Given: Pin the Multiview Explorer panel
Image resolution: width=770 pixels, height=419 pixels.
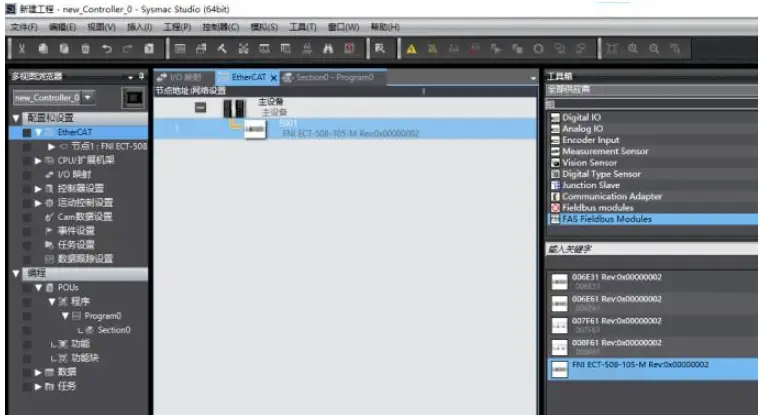Looking at the screenshot, I should pos(141,76).
